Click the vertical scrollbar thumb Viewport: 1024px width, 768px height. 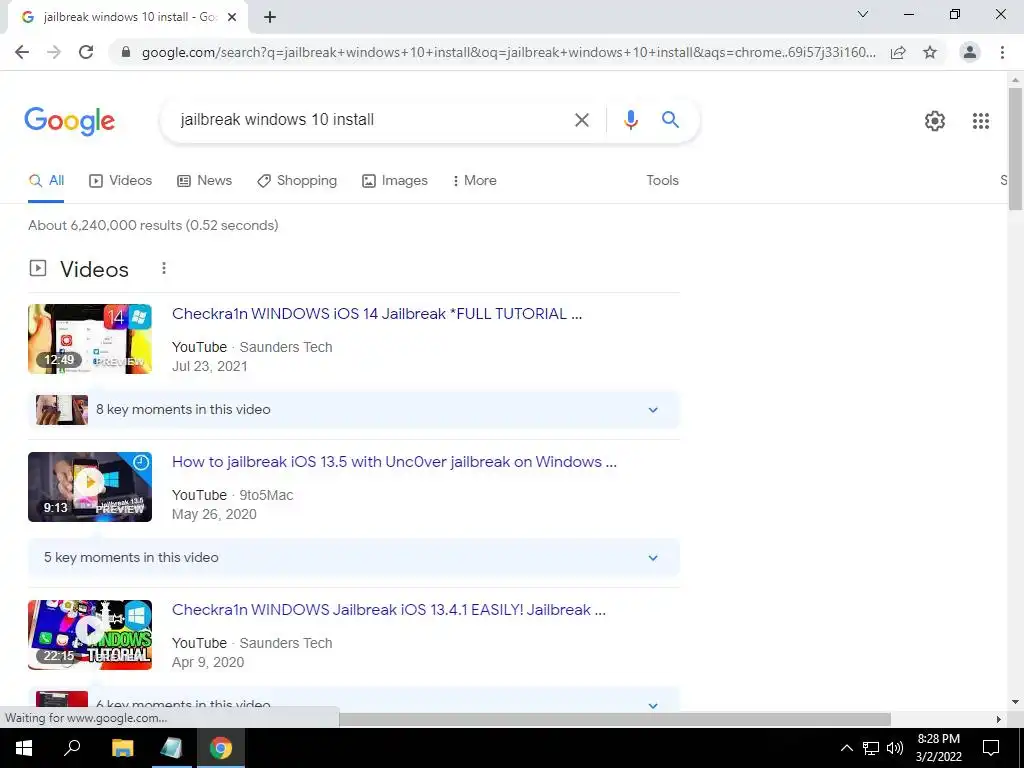[x=1015, y=149]
